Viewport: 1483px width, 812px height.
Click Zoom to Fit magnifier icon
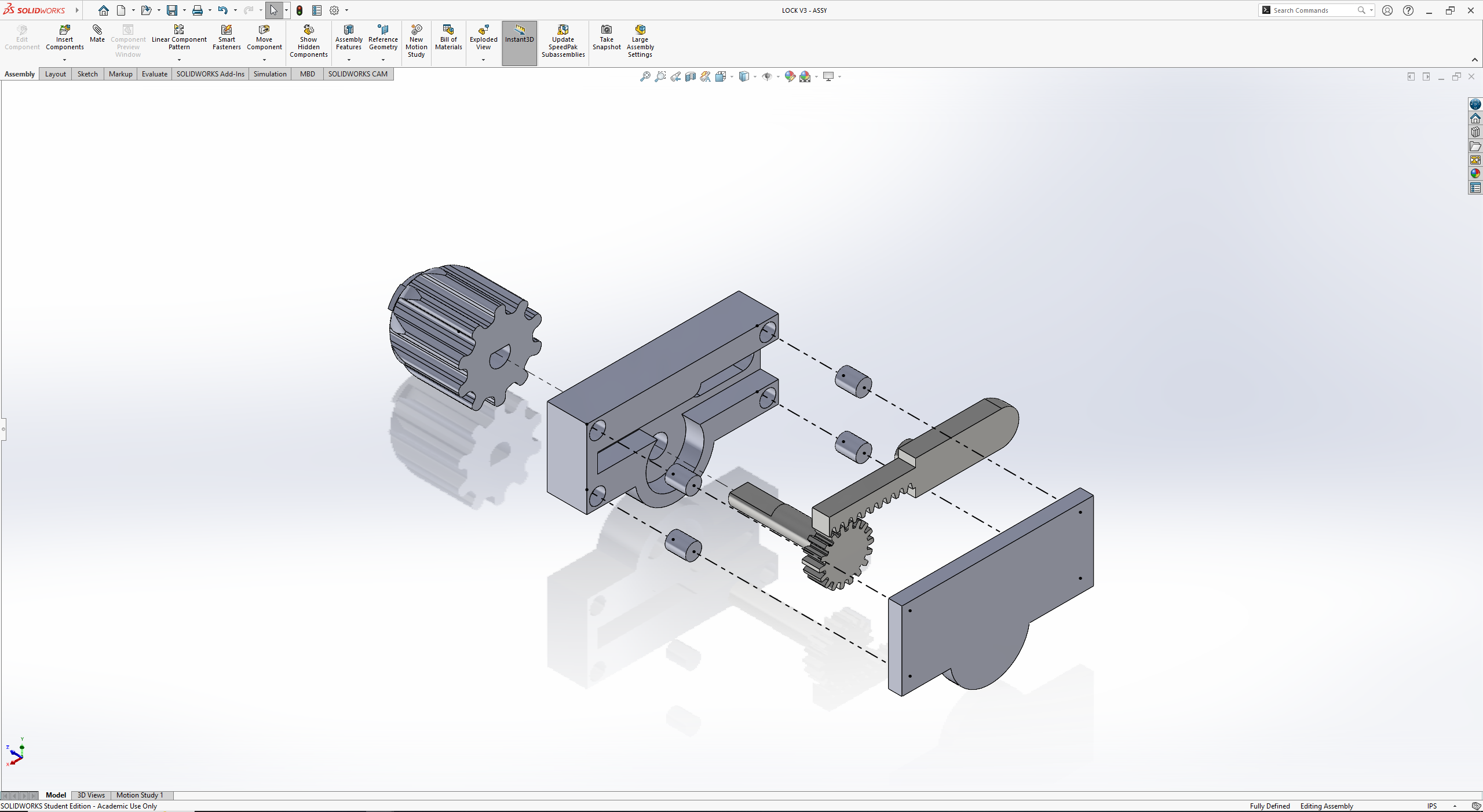[x=645, y=76]
